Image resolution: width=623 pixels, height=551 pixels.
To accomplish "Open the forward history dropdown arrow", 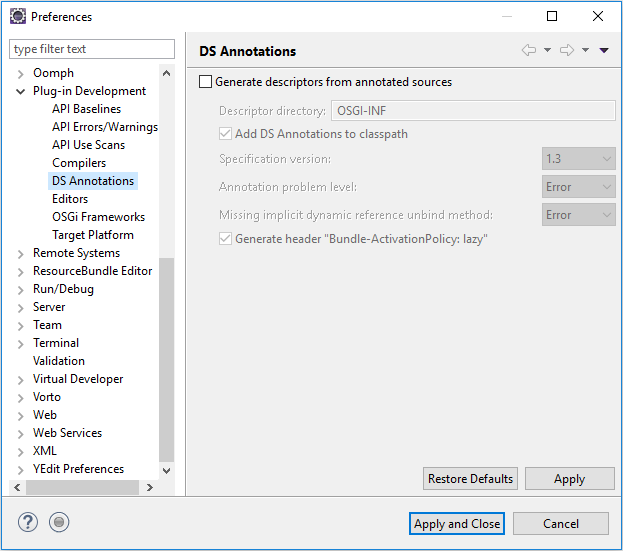I will coord(585,50).
